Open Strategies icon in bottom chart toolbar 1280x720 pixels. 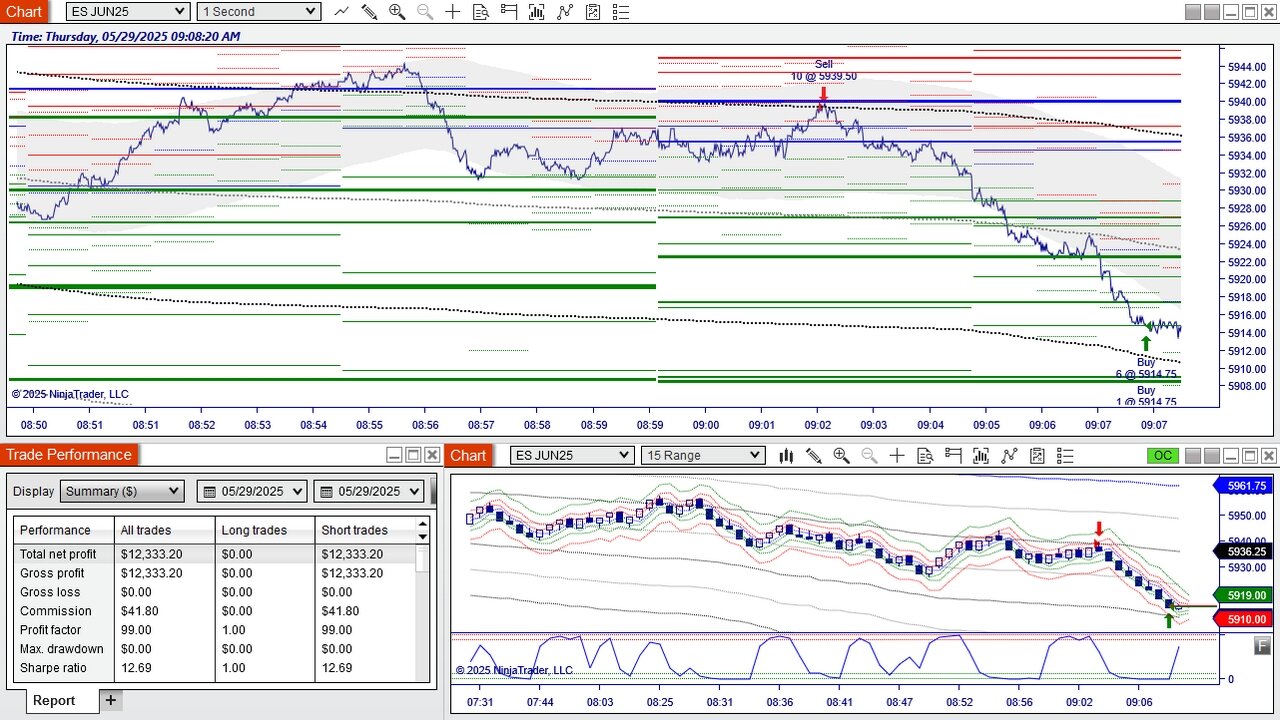1037,455
